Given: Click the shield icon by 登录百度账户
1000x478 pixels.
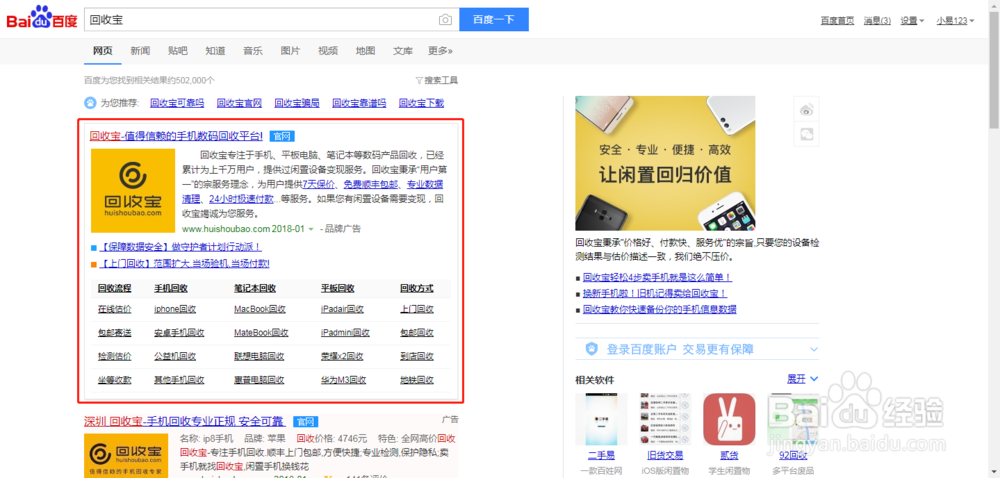Looking at the screenshot, I should [592, 349].
